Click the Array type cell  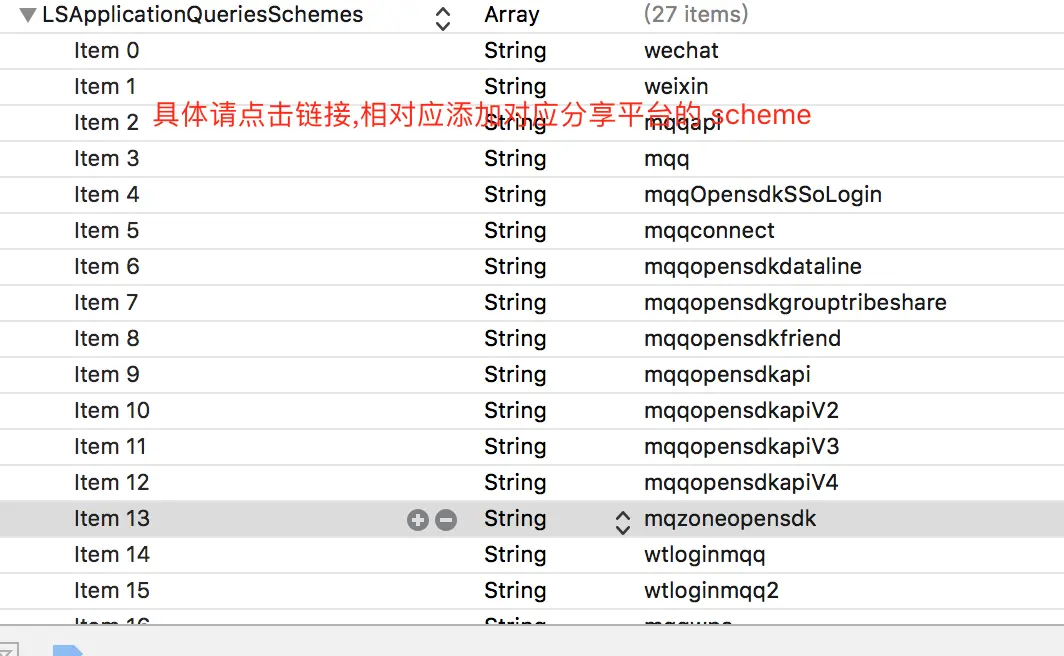click(512, 14)
